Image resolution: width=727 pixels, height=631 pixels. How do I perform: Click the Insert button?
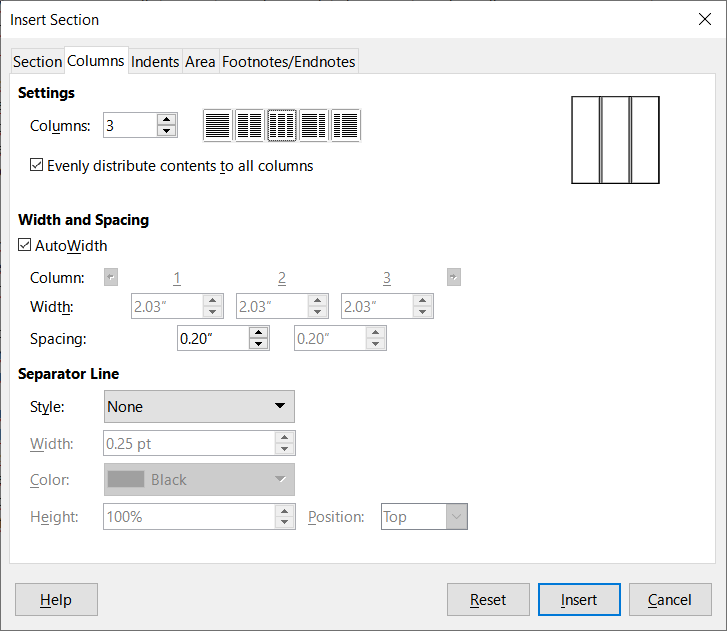point(579,599)
